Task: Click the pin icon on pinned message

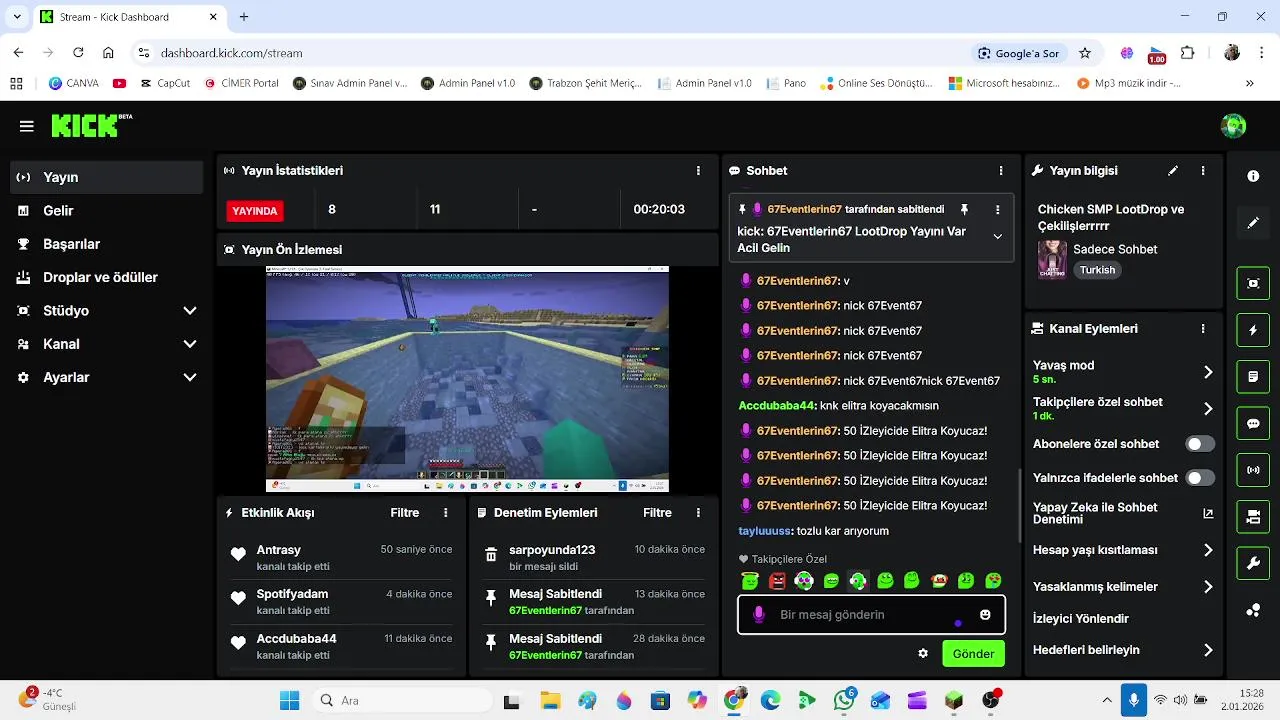Action: [964, 210]
